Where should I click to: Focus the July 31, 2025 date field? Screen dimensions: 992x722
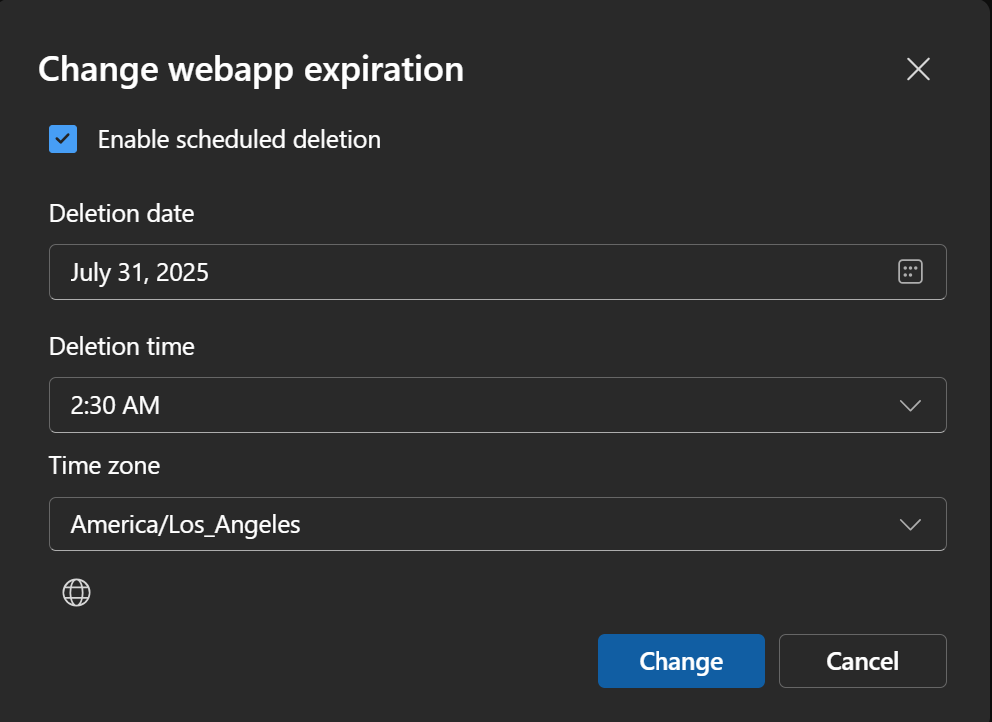[x=498, y=272]
